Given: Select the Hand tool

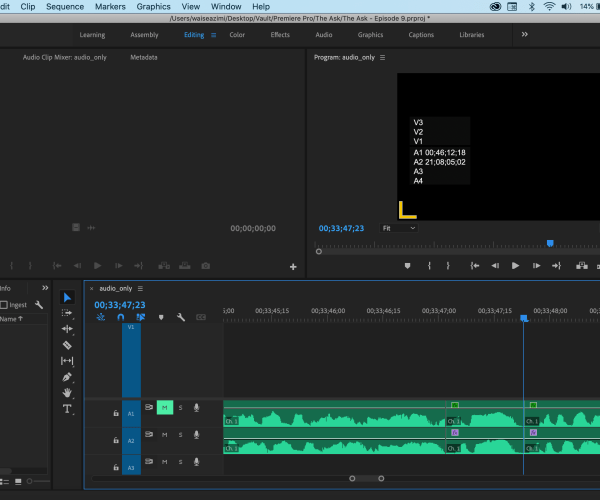Looking at the screenshot, I should (x=67, y=393).
